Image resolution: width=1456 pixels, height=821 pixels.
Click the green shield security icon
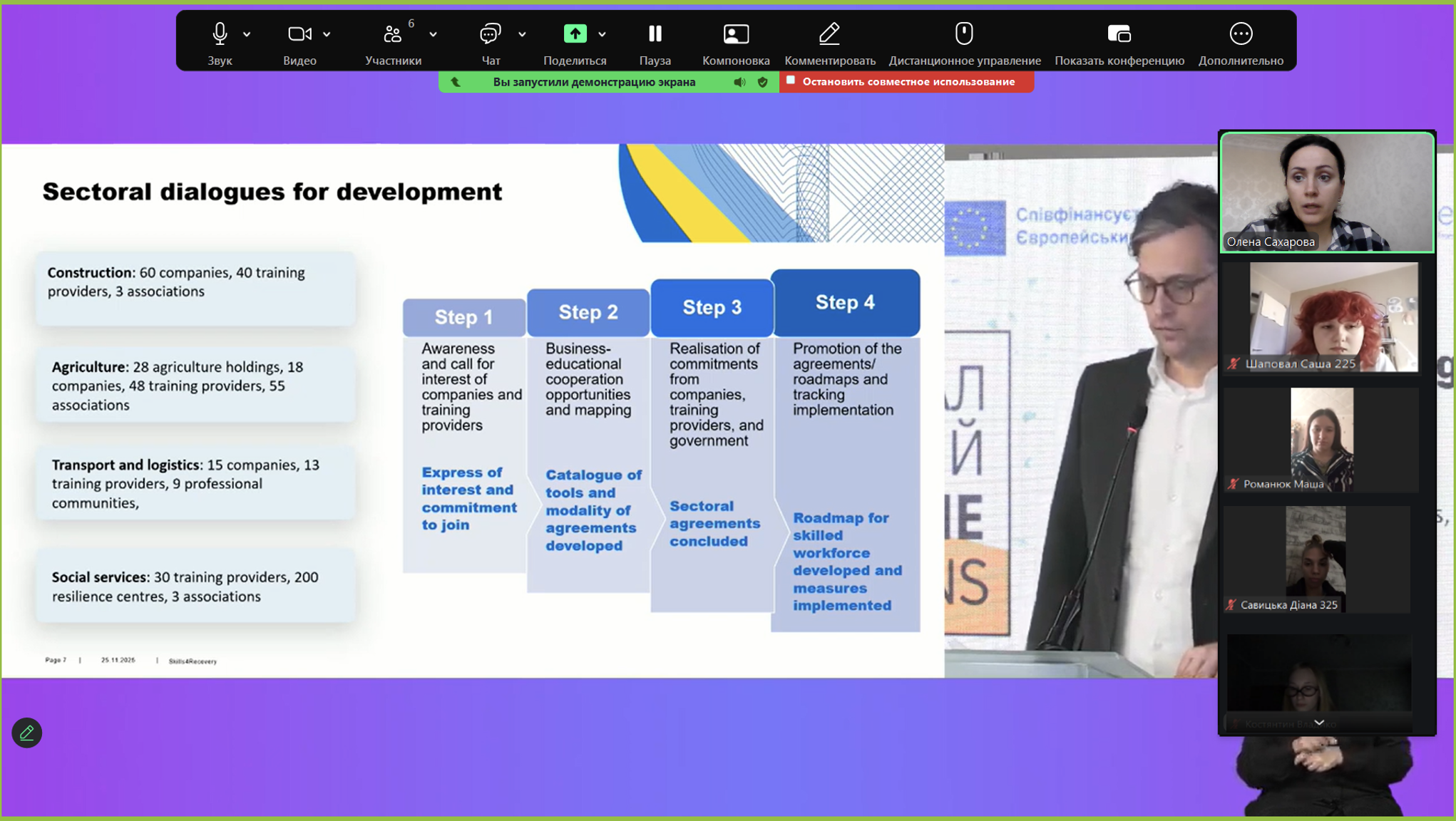(762, 82)
